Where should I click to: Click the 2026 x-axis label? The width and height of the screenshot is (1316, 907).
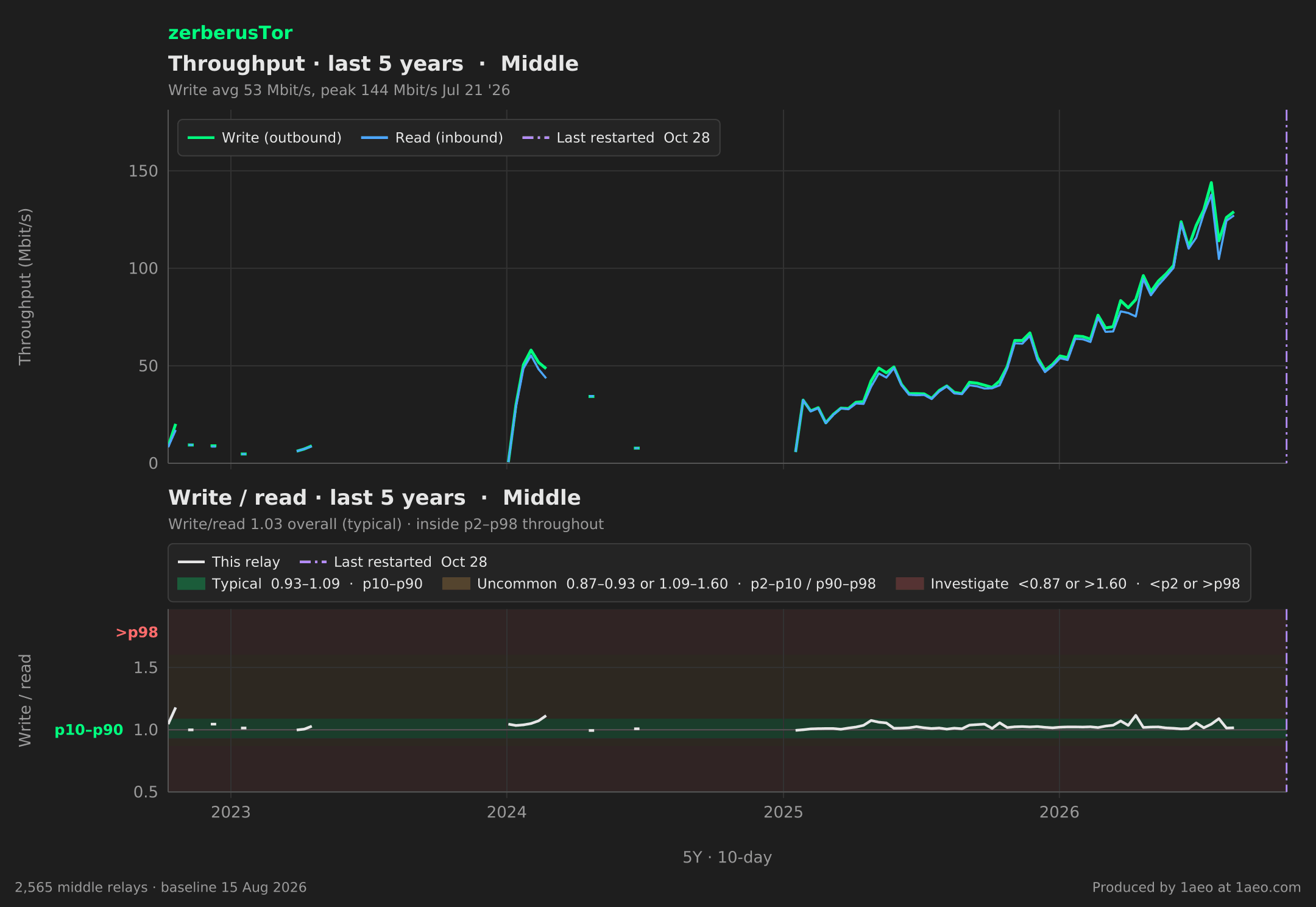pos(1060,813)
